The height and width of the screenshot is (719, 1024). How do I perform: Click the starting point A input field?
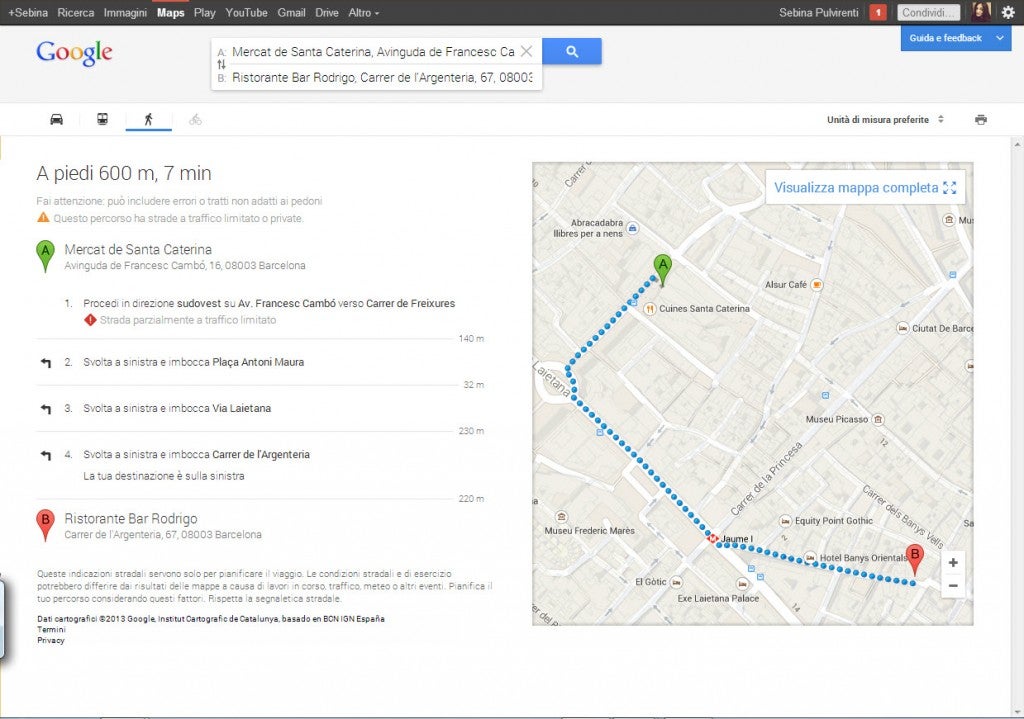click(373, 52)
